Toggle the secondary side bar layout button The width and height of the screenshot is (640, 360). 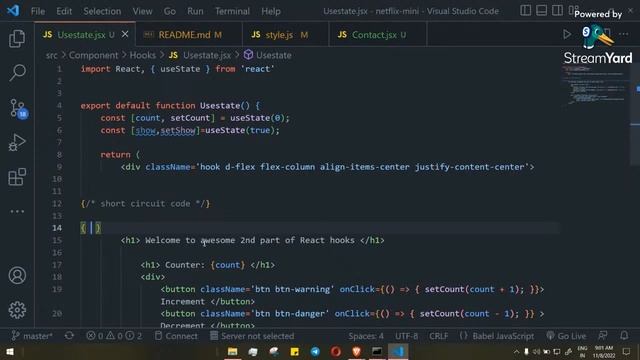[x=558, y=11]
